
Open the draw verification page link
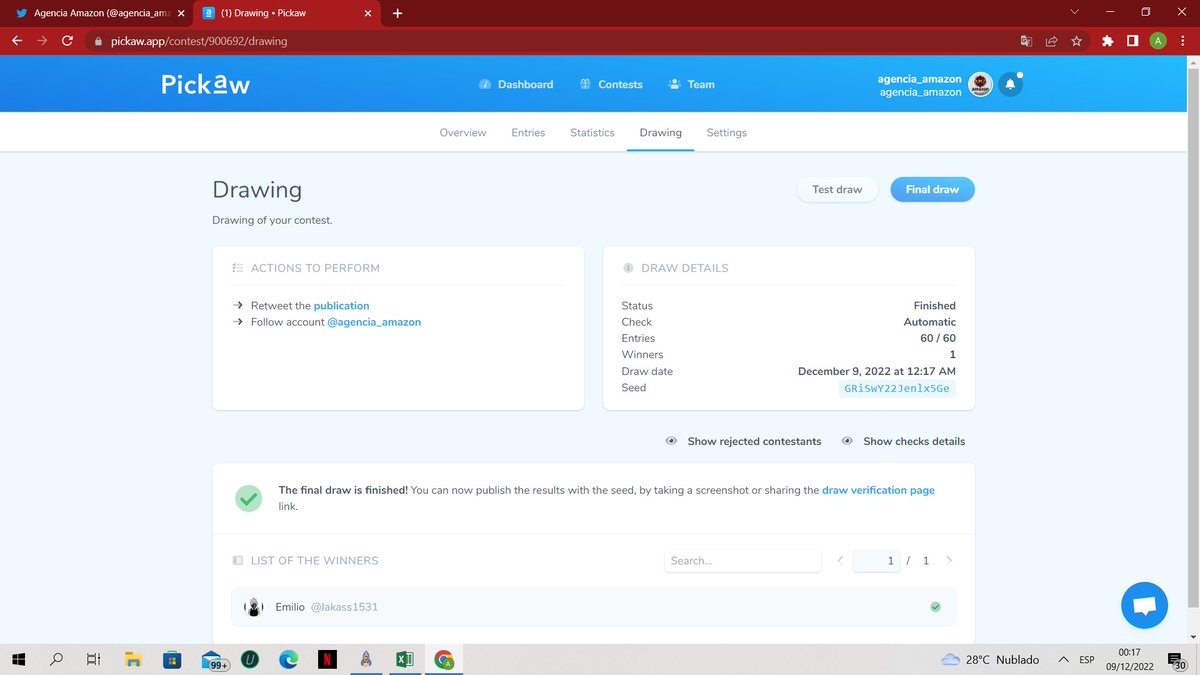click(x=878, y=491)
